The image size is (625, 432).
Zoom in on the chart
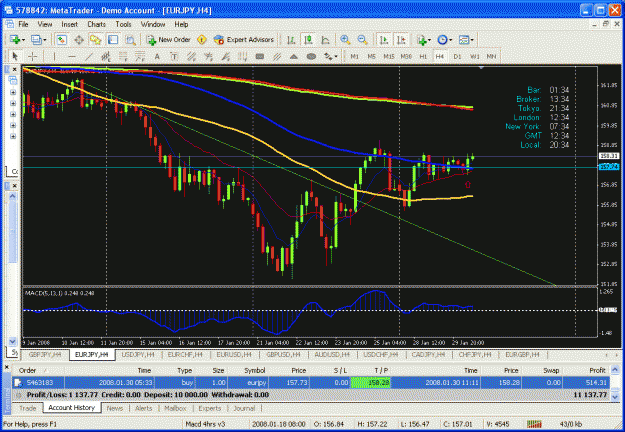click(345, 40)
